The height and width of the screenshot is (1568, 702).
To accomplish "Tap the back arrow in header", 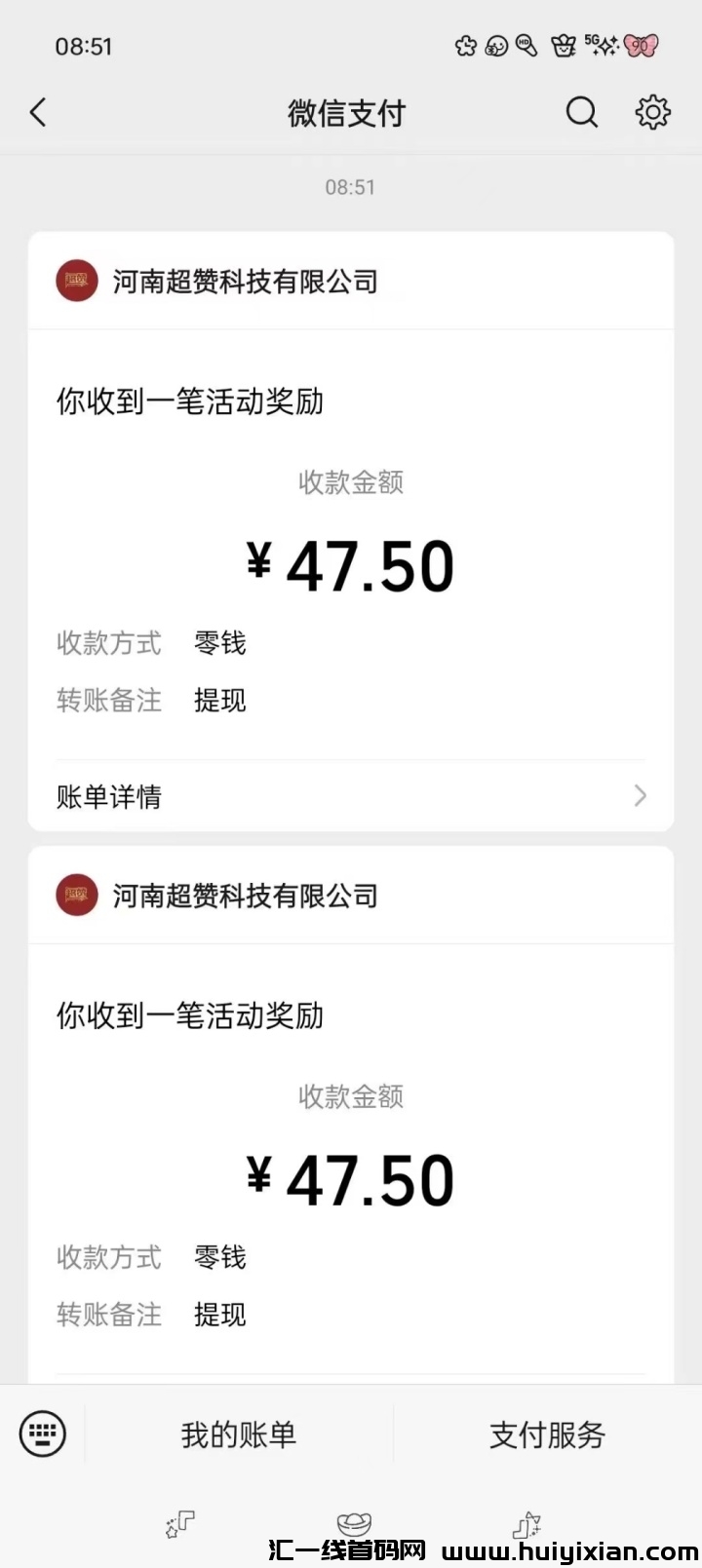I will pyautogui.click(x=38, y=113).
